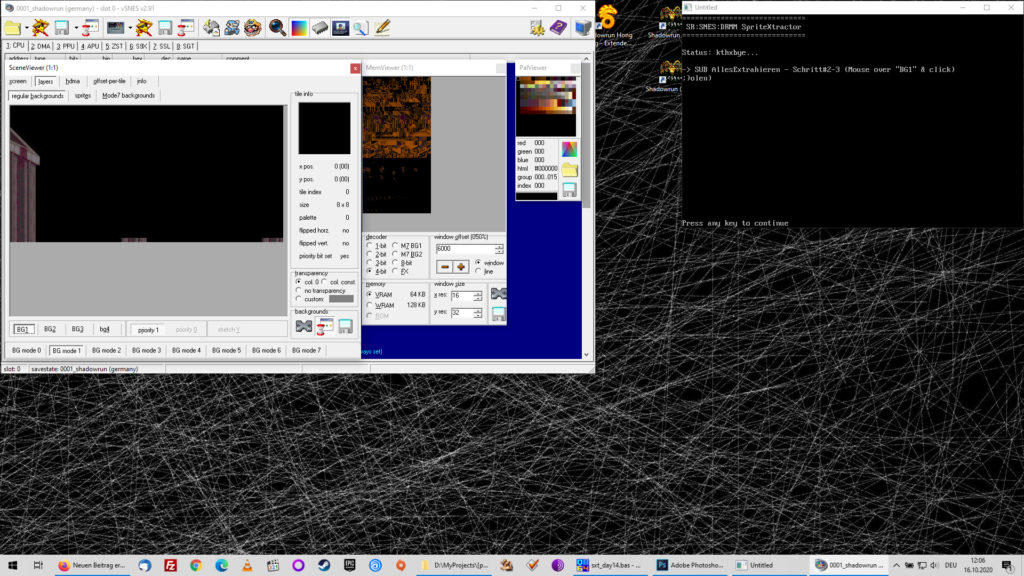Click the SNES cartridge icon in toolbar
Image resolution: width=1024 pixels, height=576 pixels.
click(116, 27)
